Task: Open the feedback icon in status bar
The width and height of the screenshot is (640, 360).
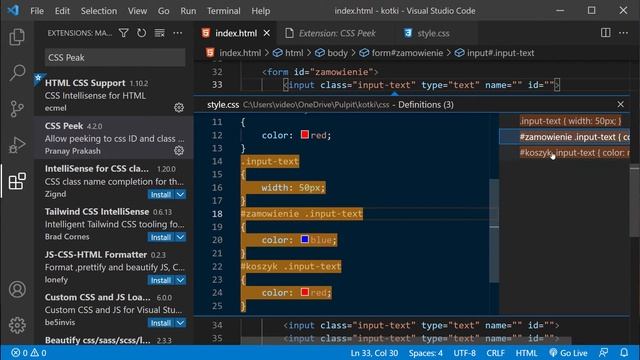Action: [x=603, y=353]
